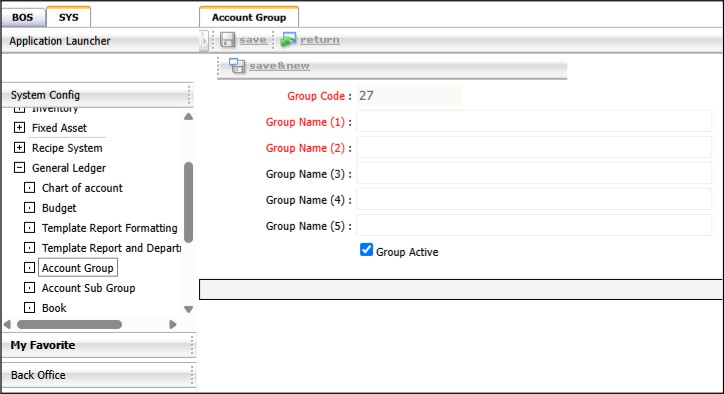Expand the Recipe System tree node
This screenshot has height=394, width=724.
pyautogui.click(x=19, y=147)
